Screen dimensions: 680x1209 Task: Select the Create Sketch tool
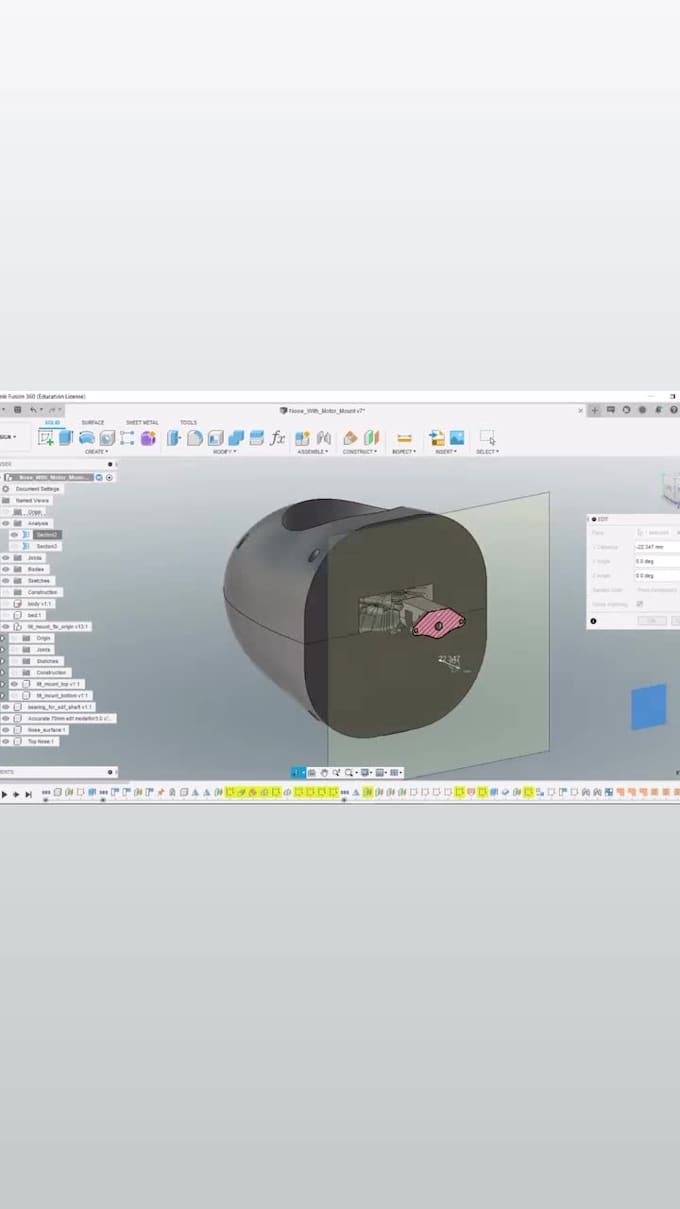[46, 437]
